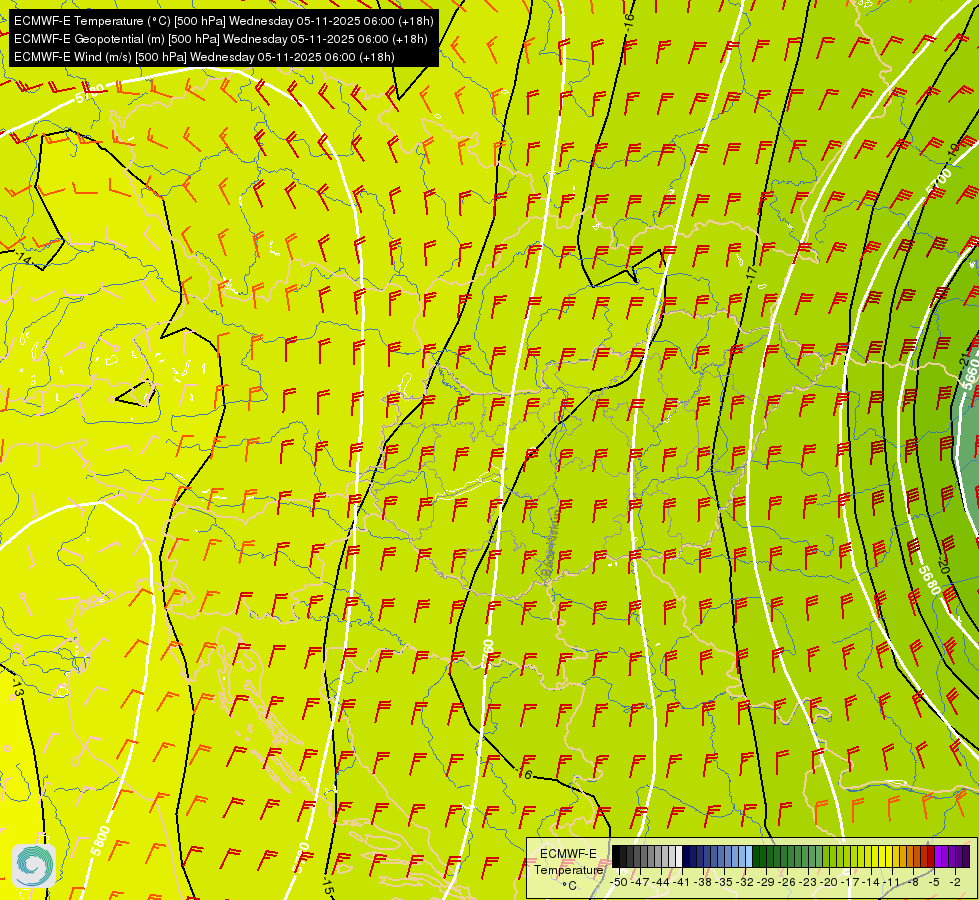Pick the black swatch at the legend start

click(616, 857)
